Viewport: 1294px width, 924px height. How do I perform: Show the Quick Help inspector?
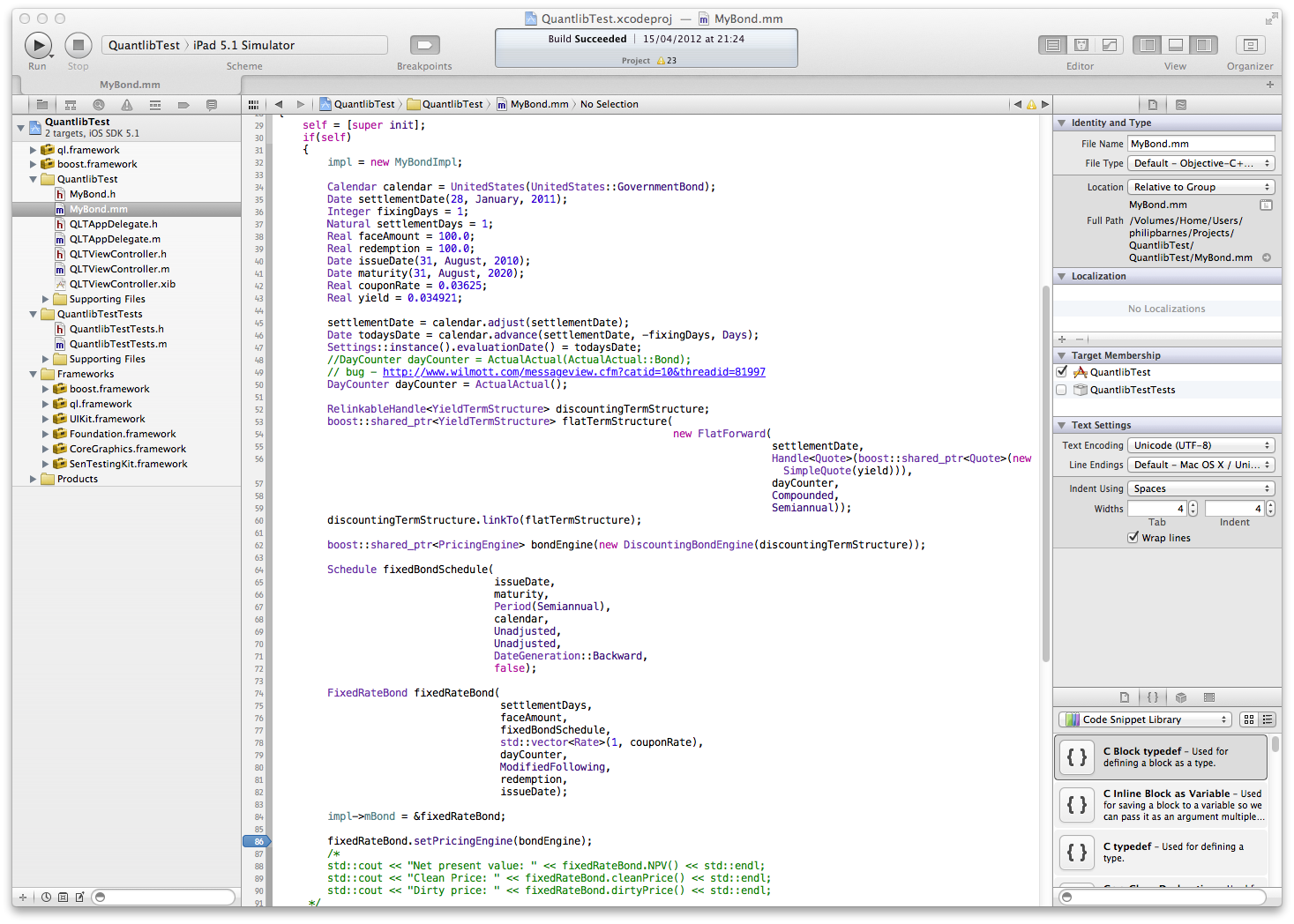[x=1181, y=104]
